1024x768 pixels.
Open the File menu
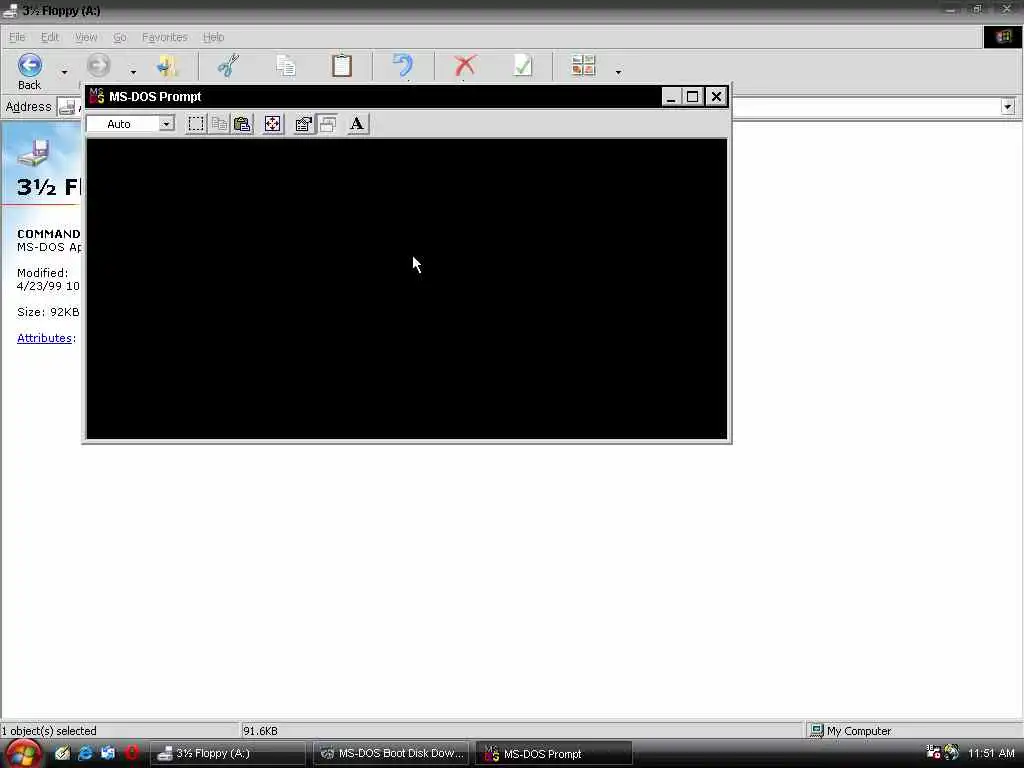(x=17, y=37)
